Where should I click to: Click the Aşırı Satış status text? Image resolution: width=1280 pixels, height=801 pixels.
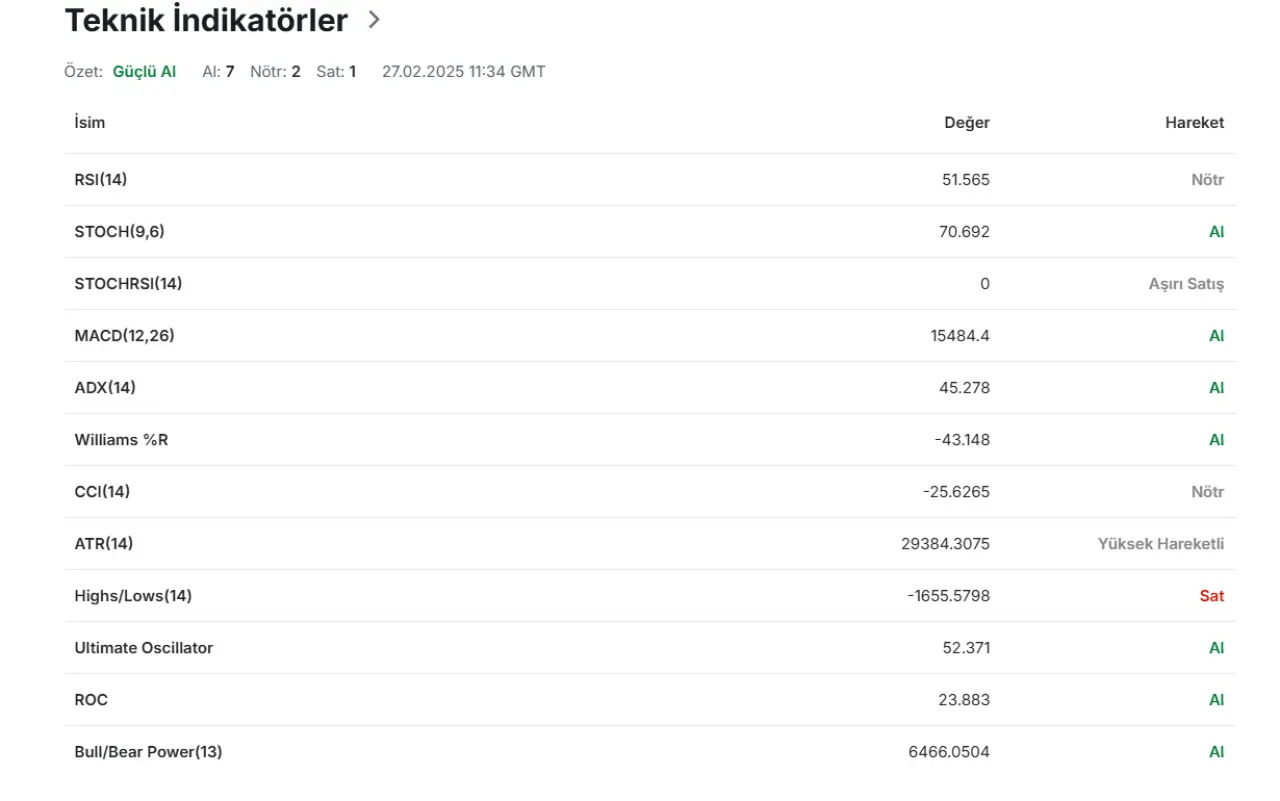(x=1185, y=284)
